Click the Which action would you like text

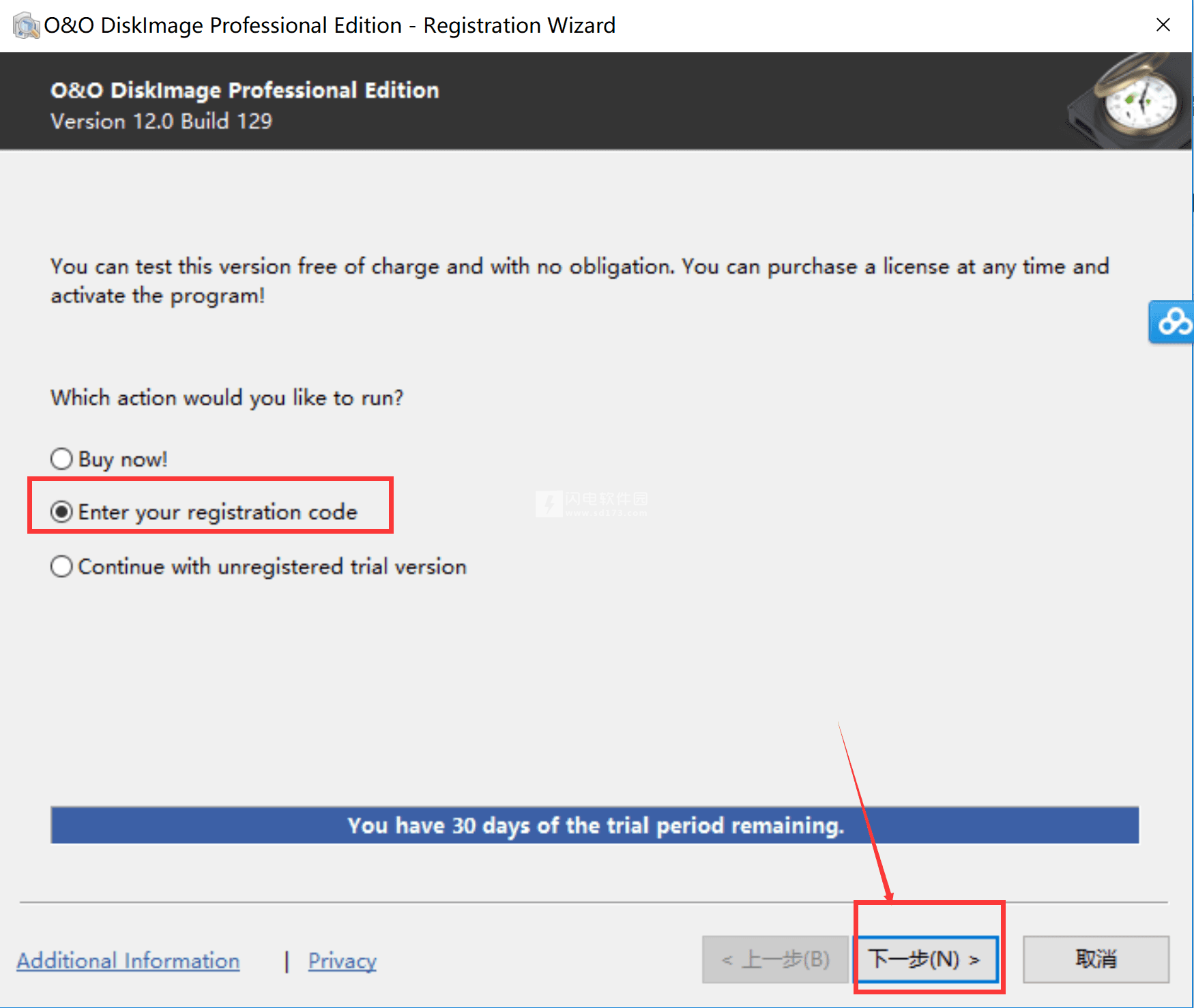[x=227, y=398]
